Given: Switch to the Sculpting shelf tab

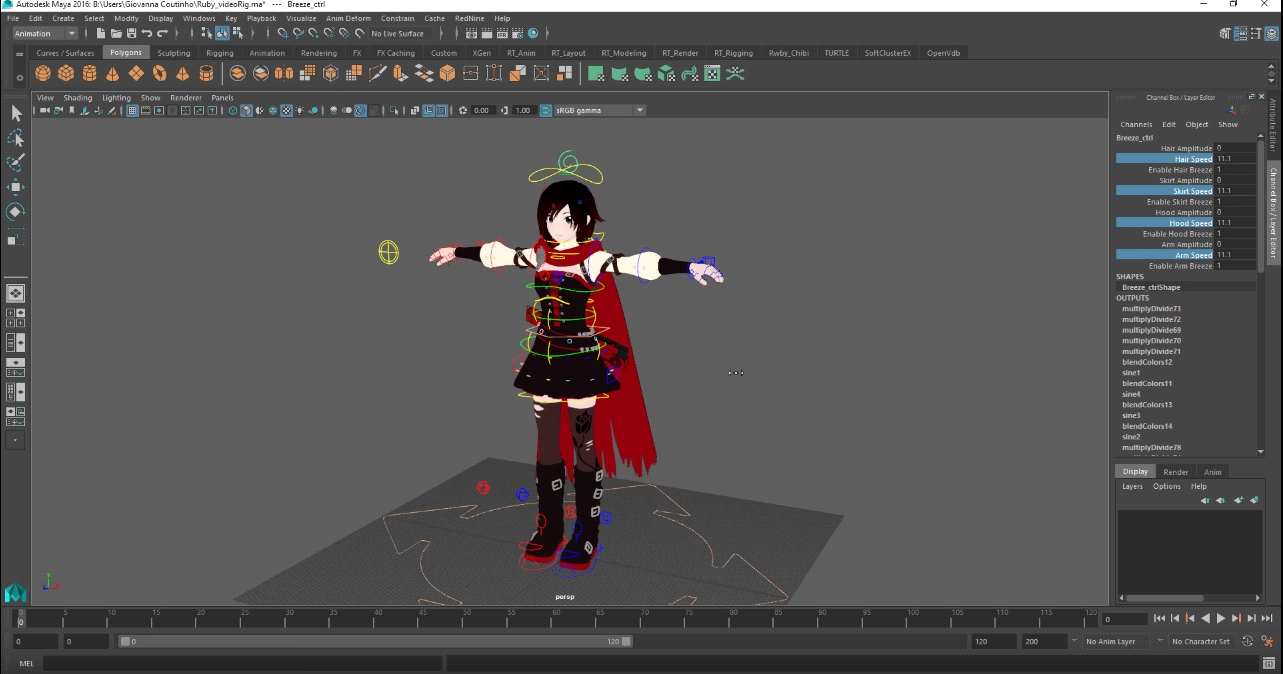Looking at the screenshot, I should (174, 53).
